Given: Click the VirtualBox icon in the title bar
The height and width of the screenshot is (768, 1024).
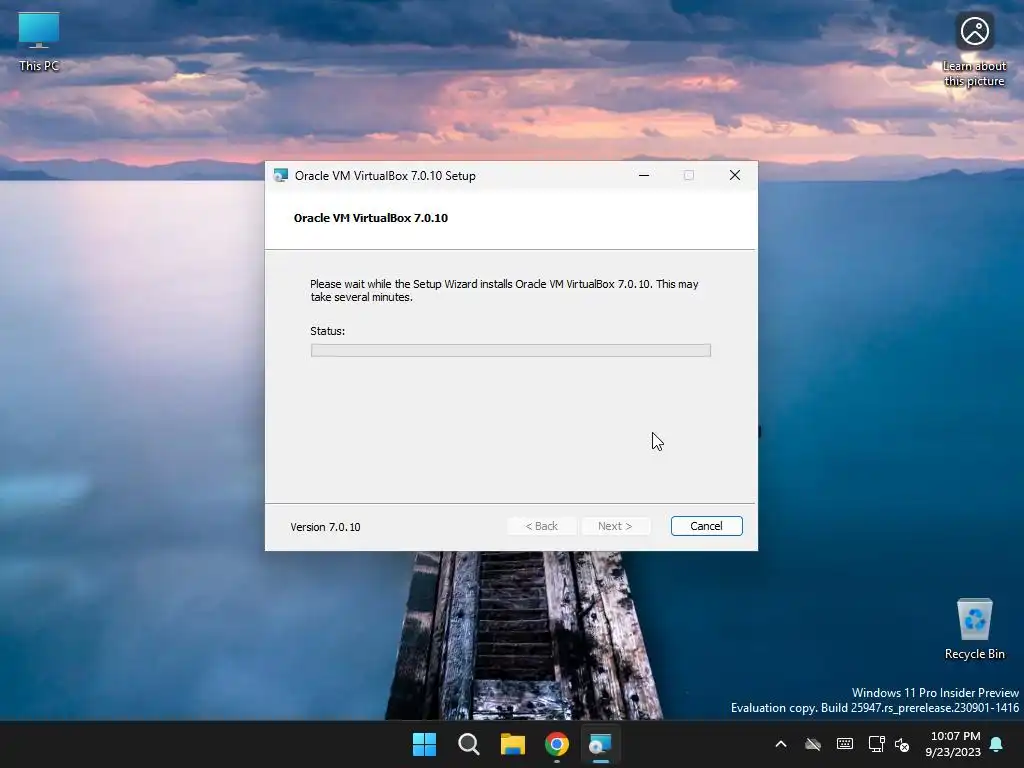Looking at the screenshot, I should pyautogui.click(x=281, y=175).
